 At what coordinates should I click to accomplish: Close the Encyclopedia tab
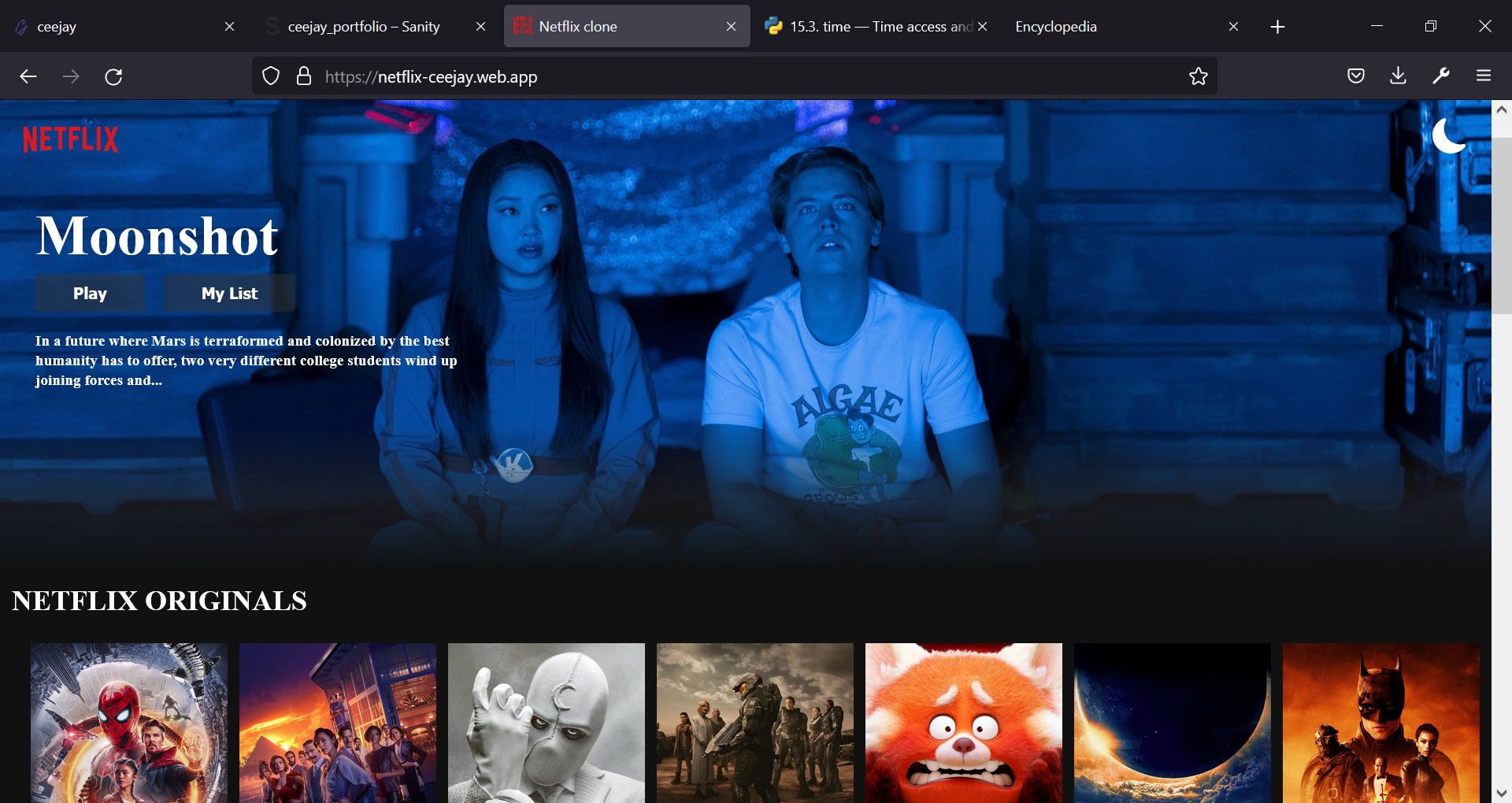coord(1233,27)
